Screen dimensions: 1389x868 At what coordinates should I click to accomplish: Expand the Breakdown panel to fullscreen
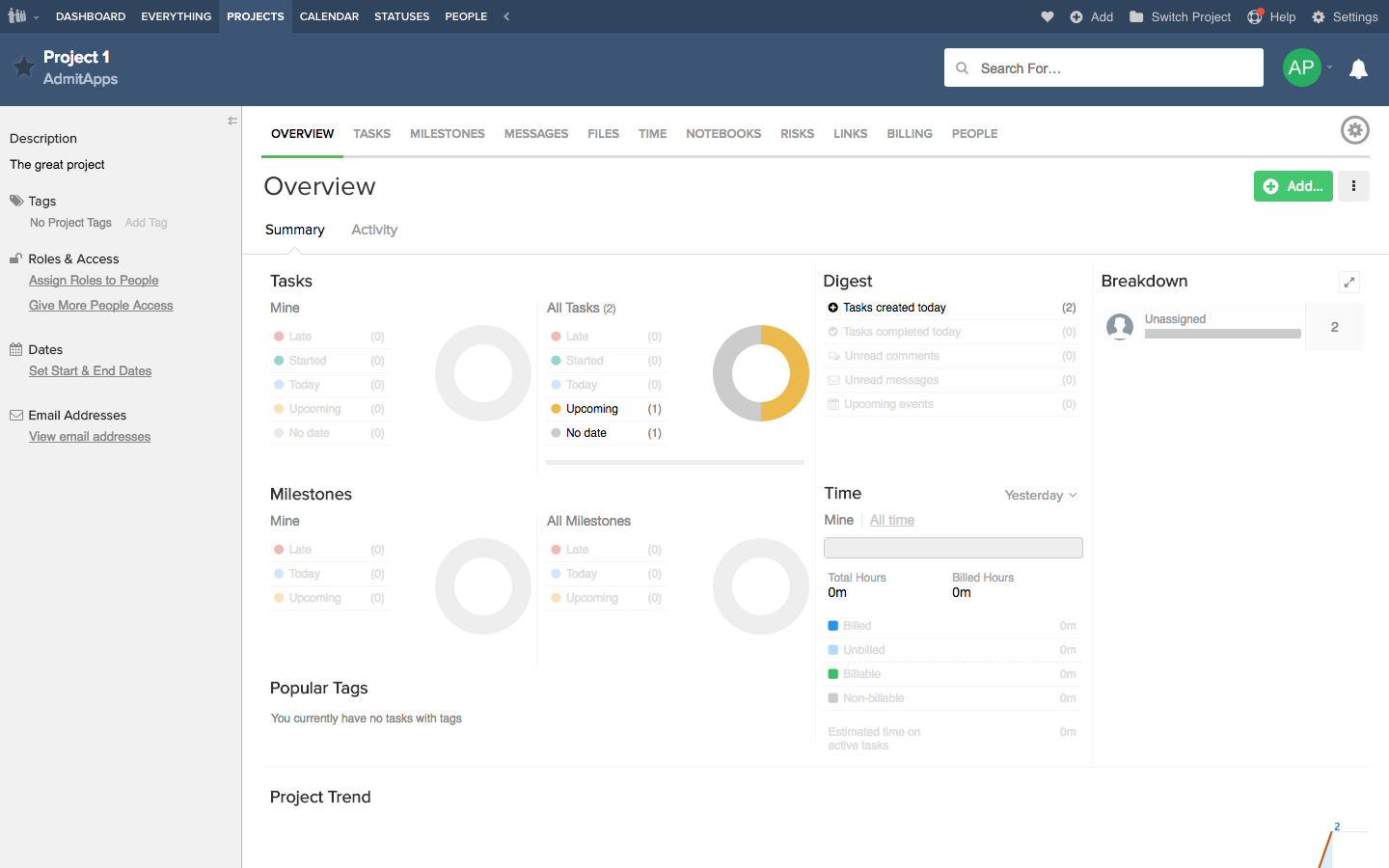(1349, 282)
